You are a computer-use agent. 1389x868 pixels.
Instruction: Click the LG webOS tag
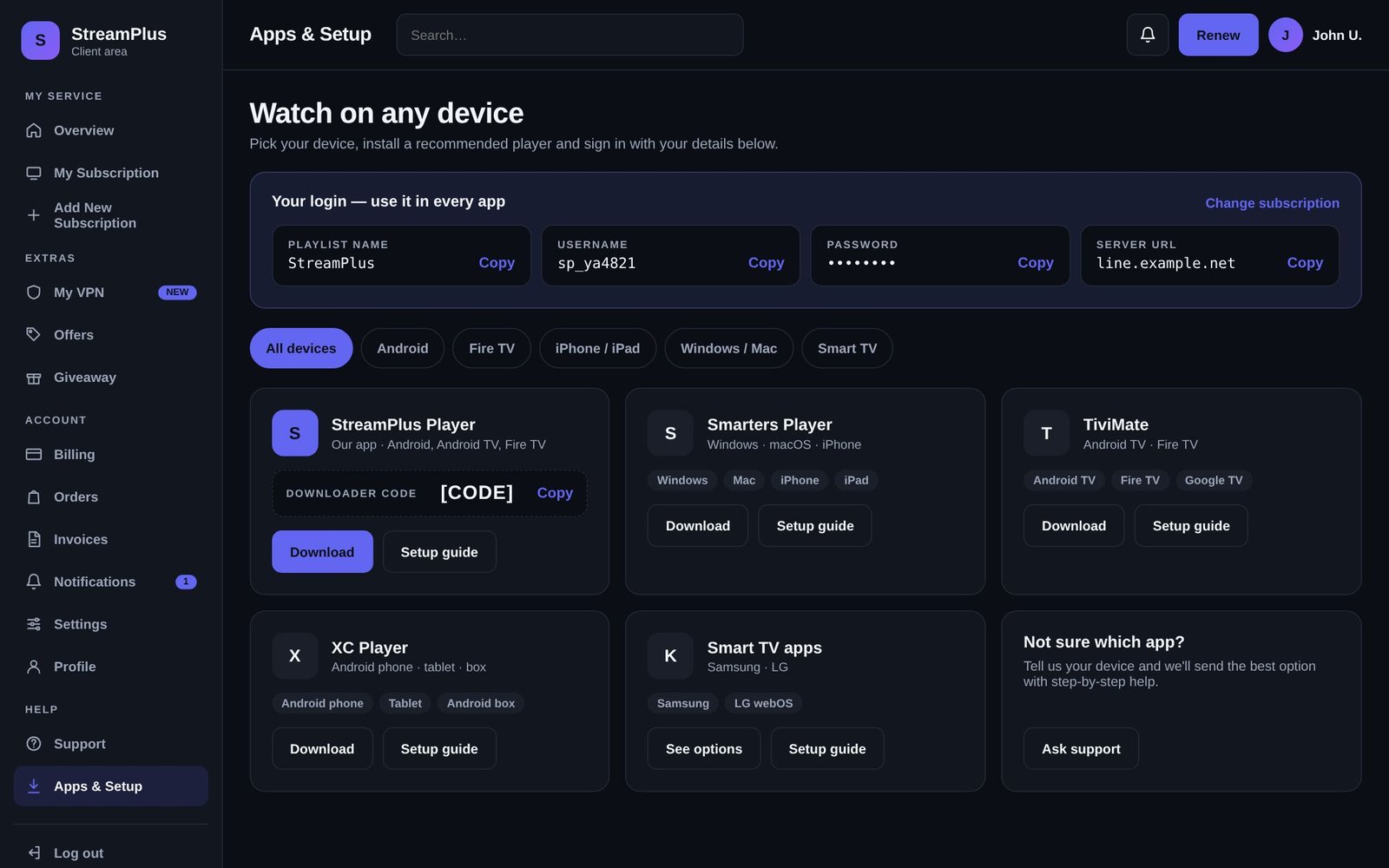coord(763,703)
